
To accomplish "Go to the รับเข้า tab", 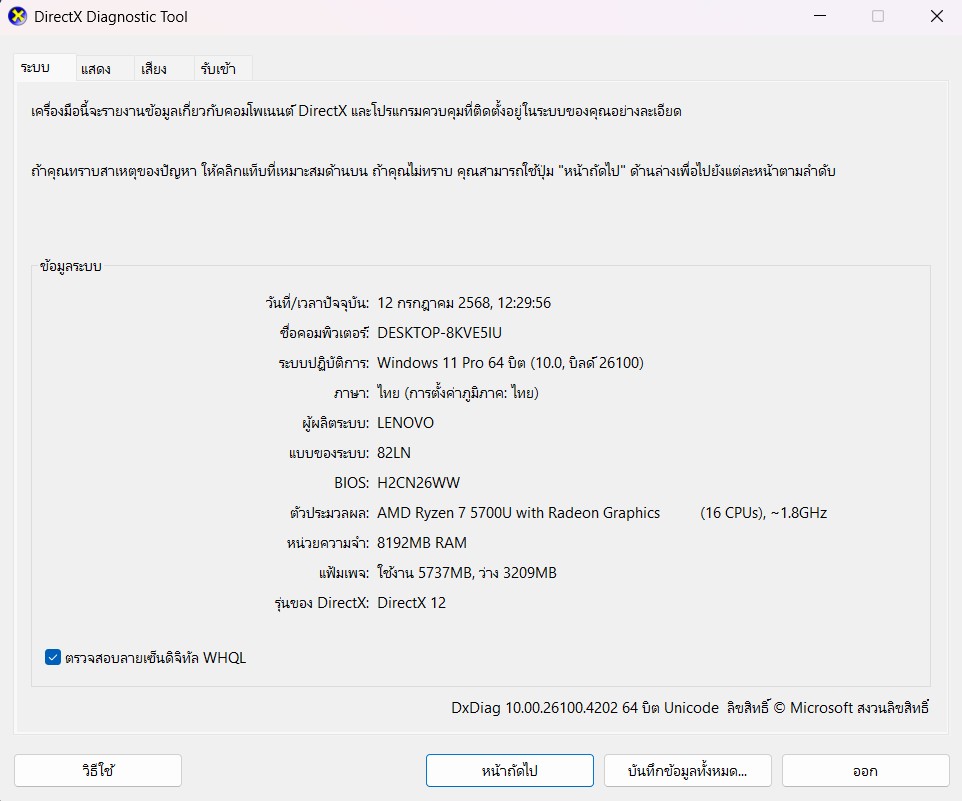I will coord(220,69).
